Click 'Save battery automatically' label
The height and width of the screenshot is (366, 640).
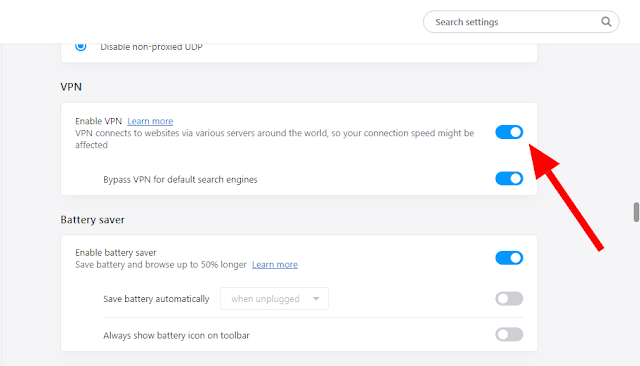(x=156, y=299)
